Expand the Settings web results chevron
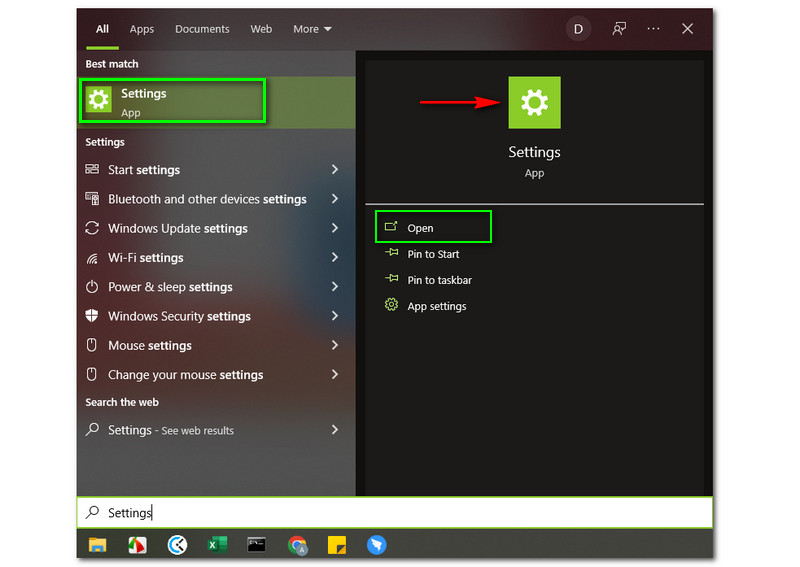 pyautogui.click(x=335, y=430)
